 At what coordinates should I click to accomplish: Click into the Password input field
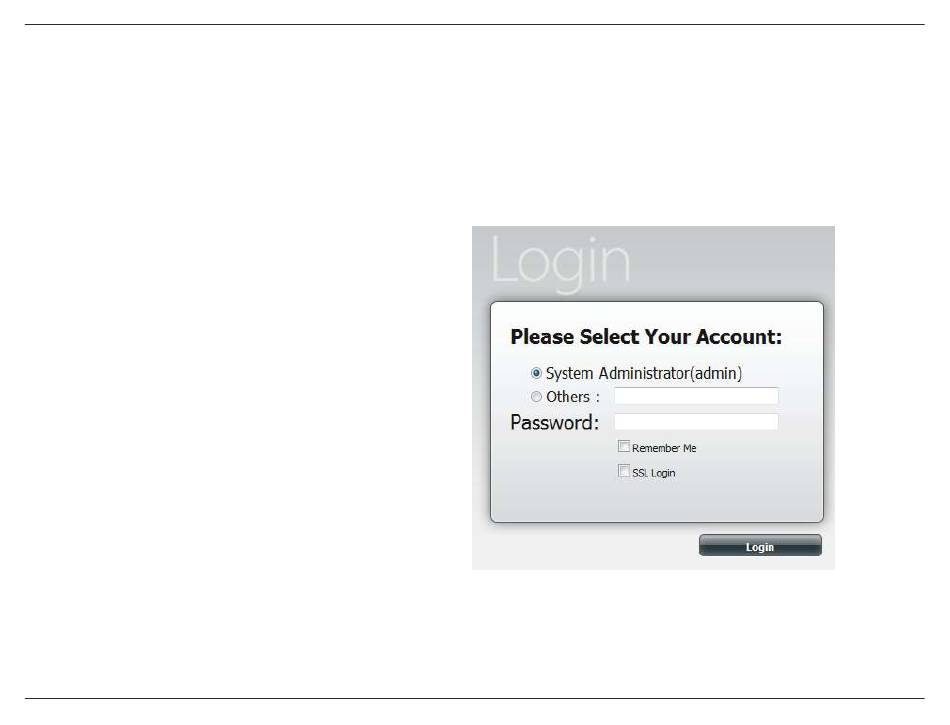[696, 422]
